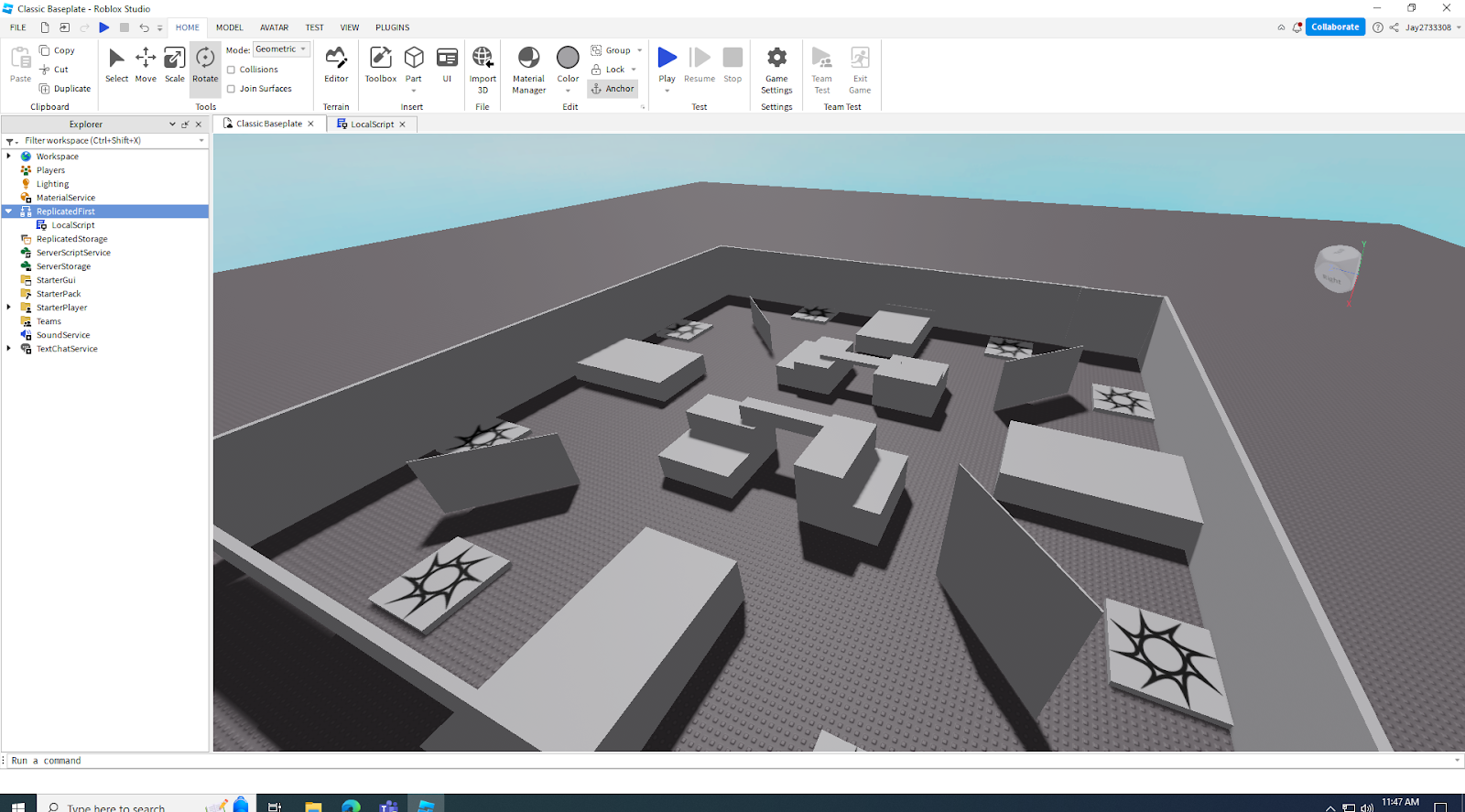Viewport: 1465px width, 812px height.
Task: Choose the Scale tool
Action: pyautogui.click(x=174, y=66)
